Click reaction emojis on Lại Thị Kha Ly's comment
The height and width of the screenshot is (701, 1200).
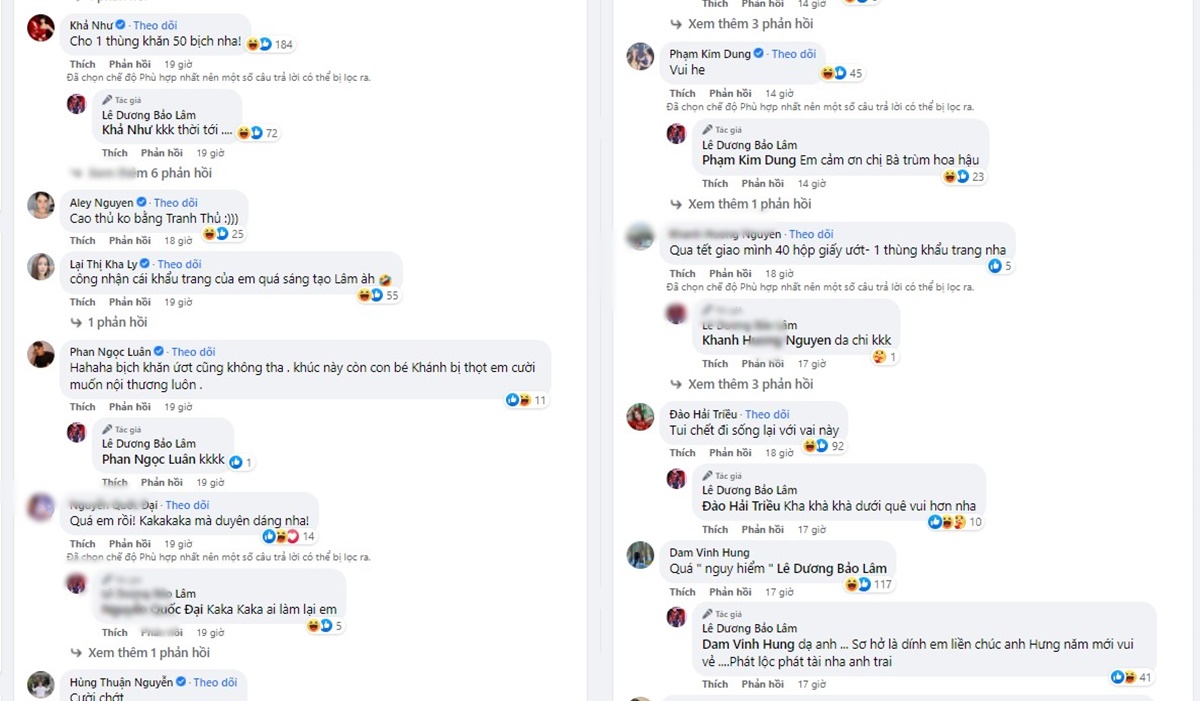(369, 295)
